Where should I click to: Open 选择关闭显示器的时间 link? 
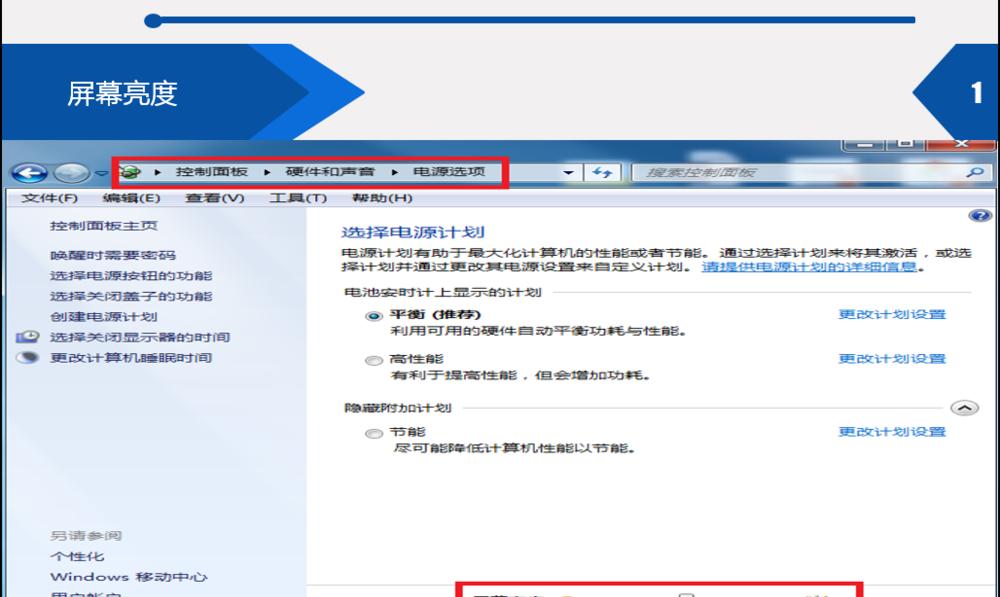tap(140, 337)
